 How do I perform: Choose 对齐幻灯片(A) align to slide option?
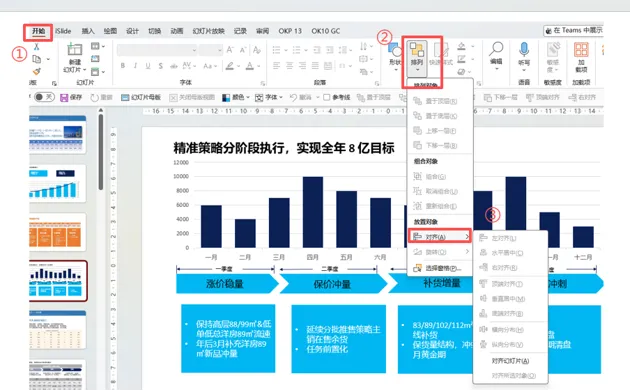point(510,361)
